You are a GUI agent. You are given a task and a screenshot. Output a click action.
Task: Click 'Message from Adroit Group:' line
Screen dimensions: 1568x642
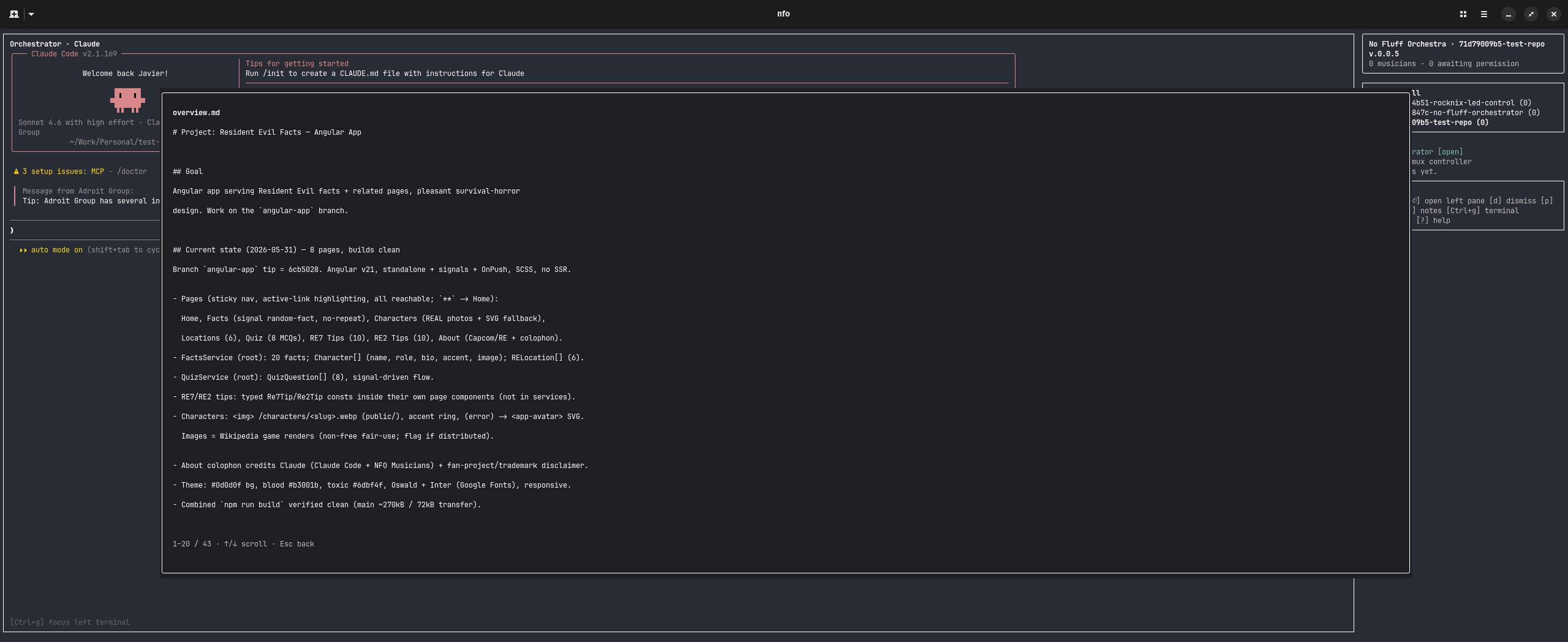[x=78, y=191]
